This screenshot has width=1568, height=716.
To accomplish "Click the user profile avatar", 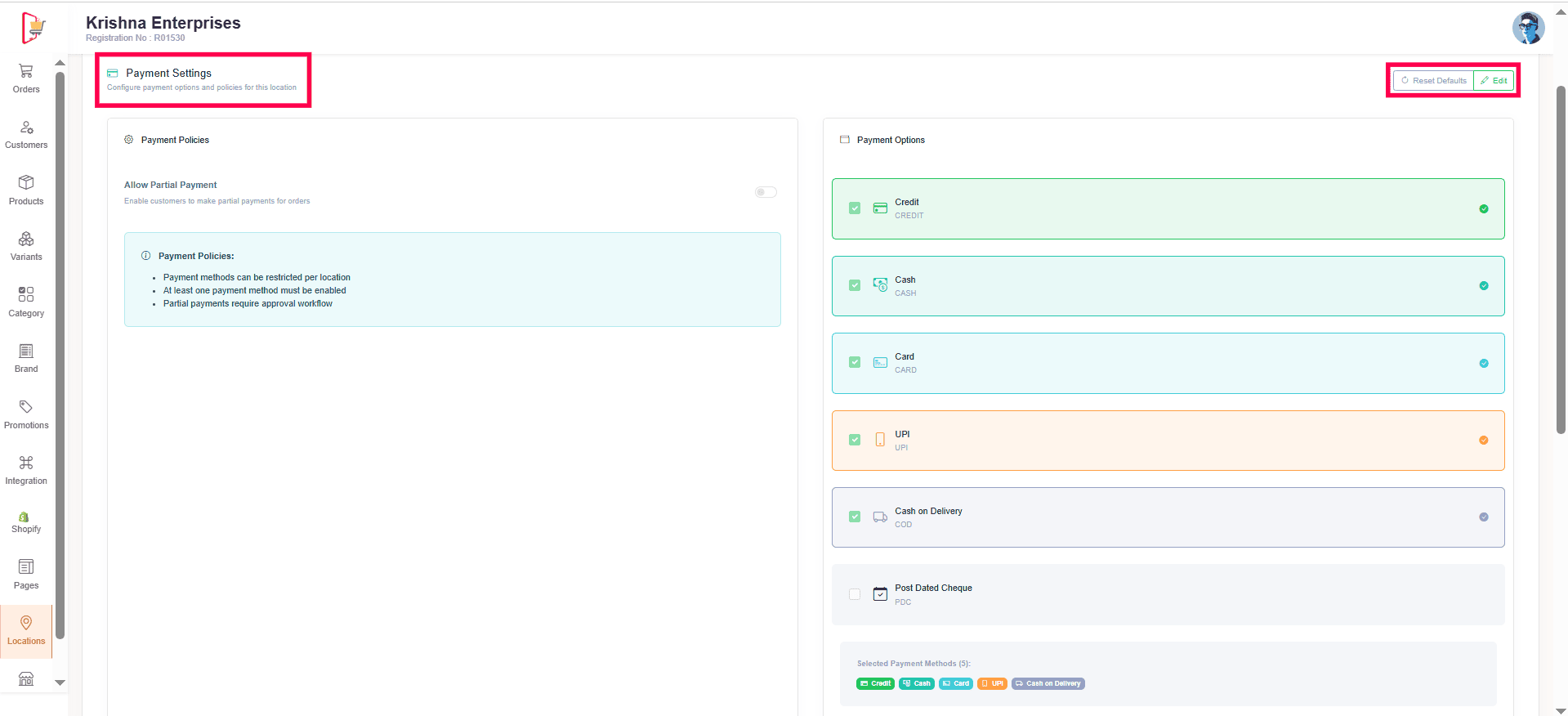I will (x=1528, y=28).
